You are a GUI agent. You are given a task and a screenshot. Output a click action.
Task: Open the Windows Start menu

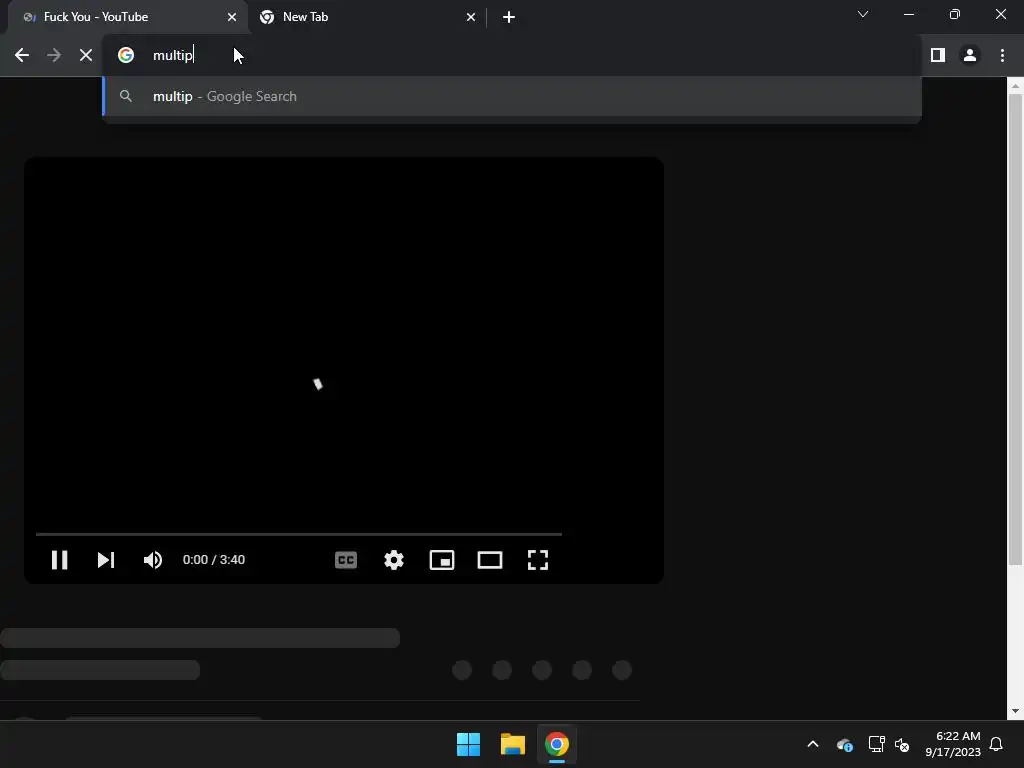pyautogui.click(x=468, y=744)
